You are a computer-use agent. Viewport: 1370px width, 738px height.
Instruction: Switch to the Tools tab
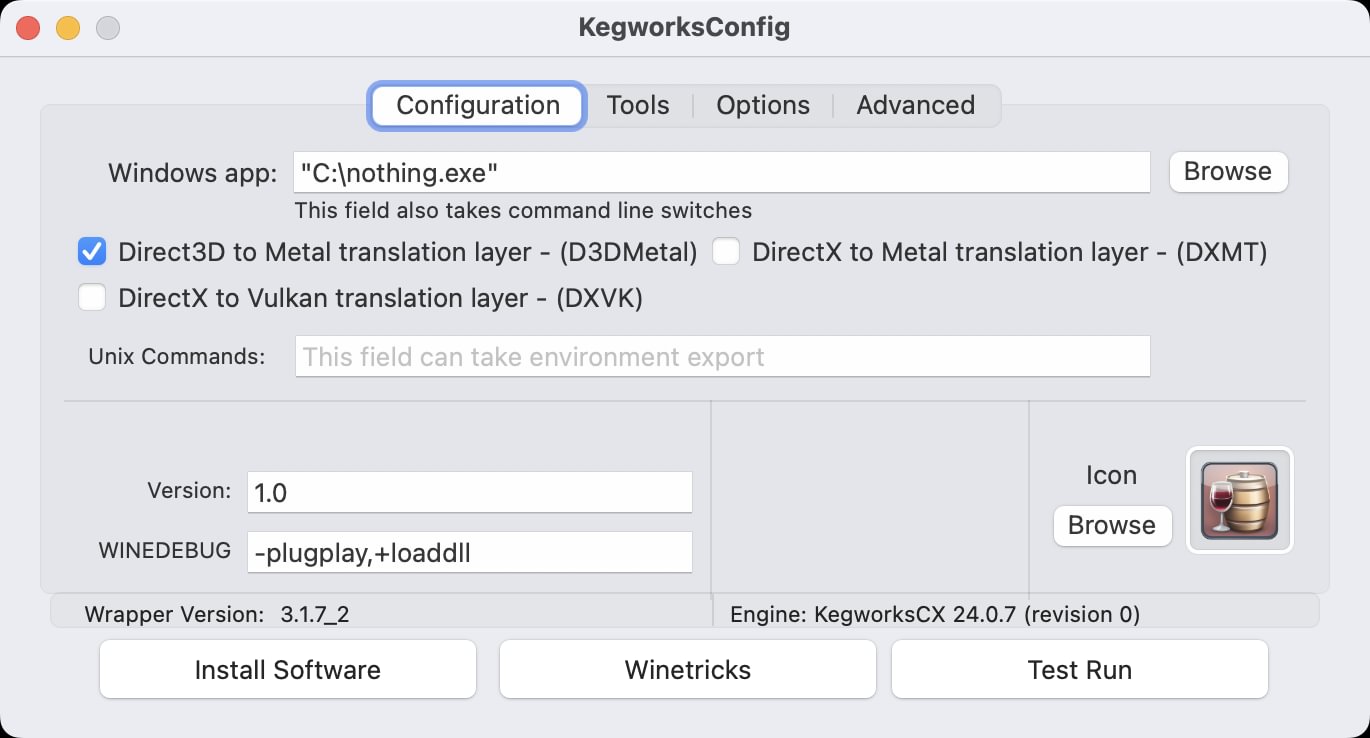[x=638, y=106]
